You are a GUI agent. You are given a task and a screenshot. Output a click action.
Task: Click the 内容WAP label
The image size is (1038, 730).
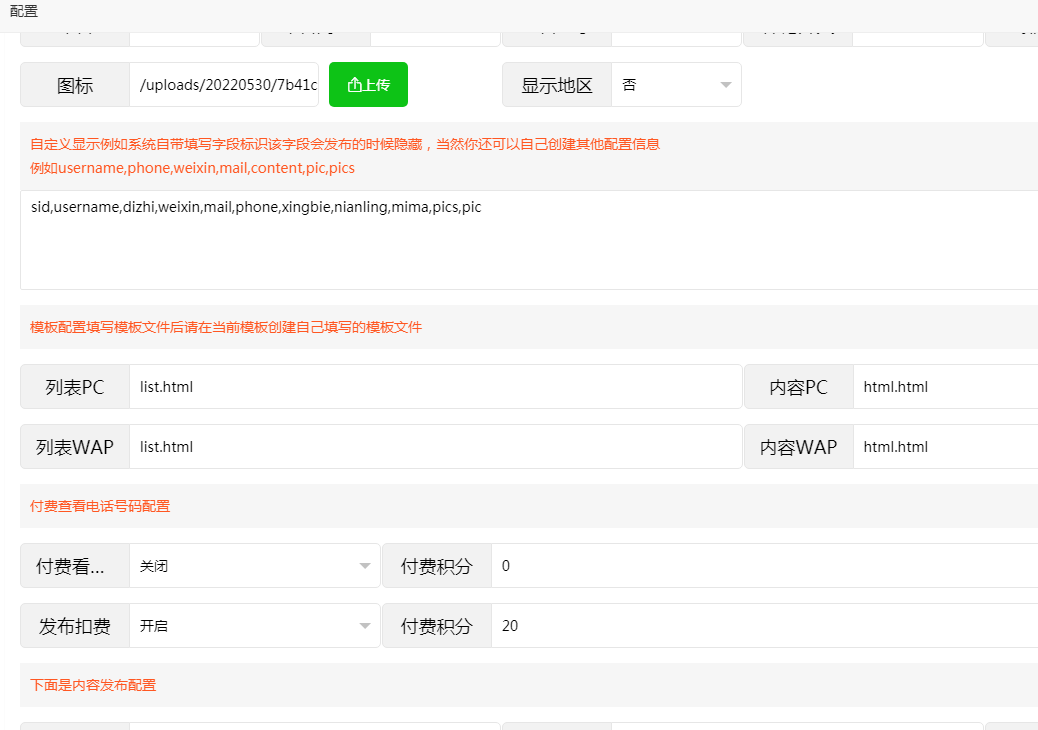click(798, 447)
